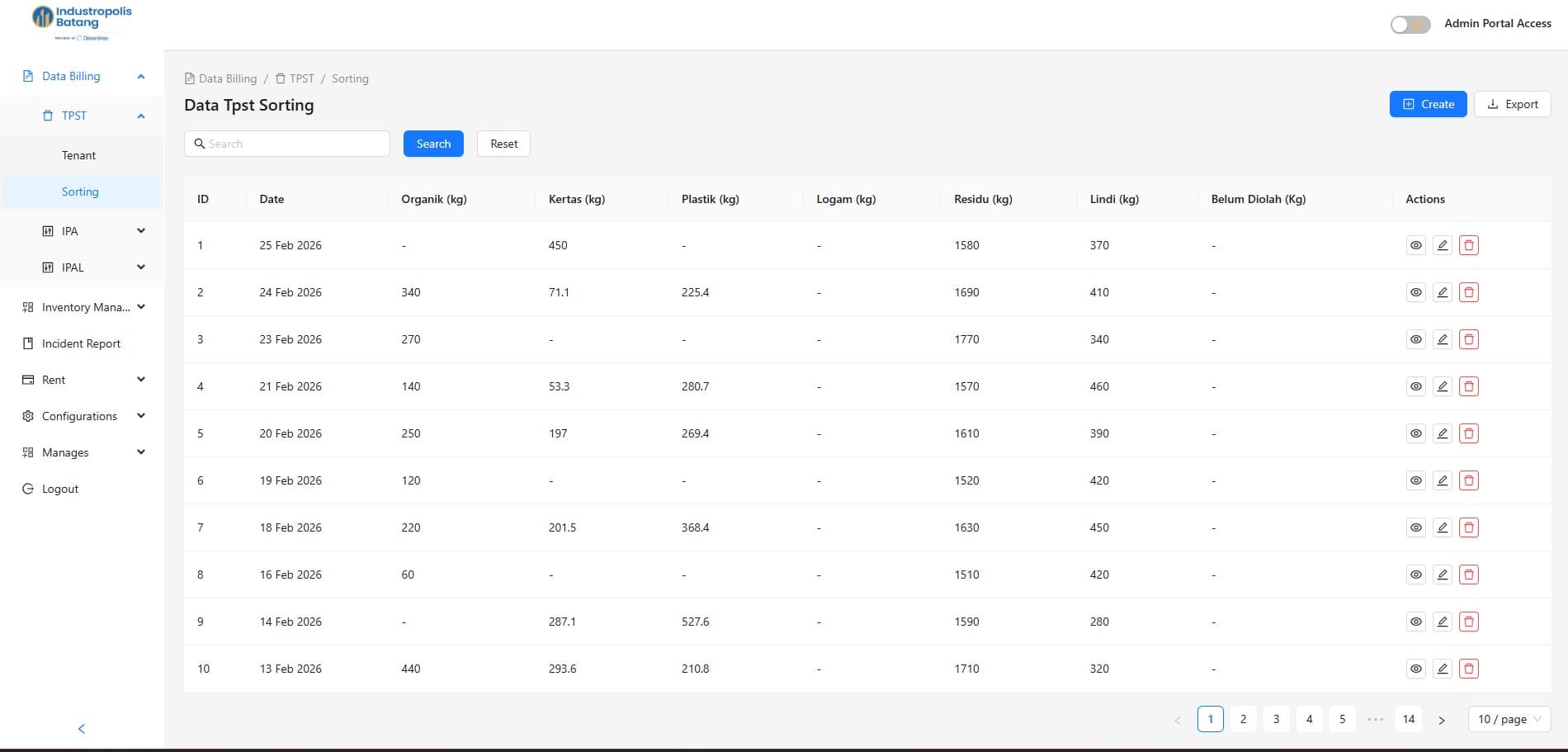Screen dimensions: 1568x752
Task: Click Logout in the sidebar
Action: (x=81, y=489)
